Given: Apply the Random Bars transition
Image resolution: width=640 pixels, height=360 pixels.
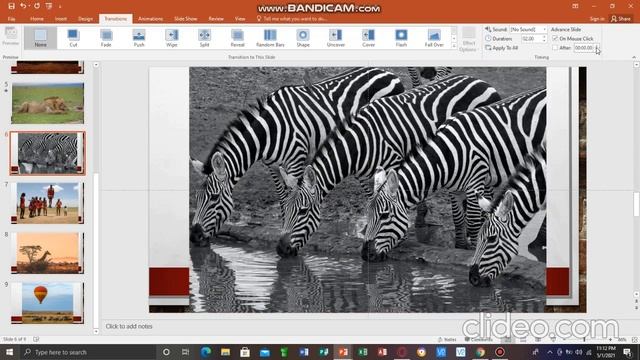Looking at the screenshot, I should (x=270, y=38).
